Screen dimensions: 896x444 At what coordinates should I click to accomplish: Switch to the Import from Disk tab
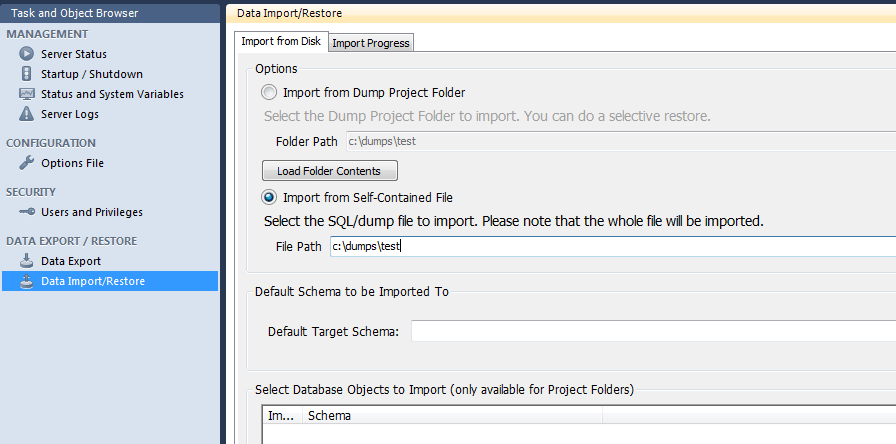point(281,42)
